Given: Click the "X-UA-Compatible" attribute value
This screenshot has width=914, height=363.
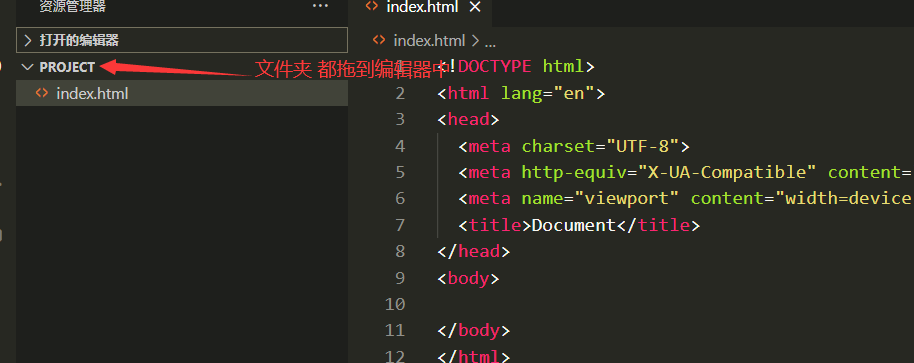Looking at the screenshot, I should 727,172.
